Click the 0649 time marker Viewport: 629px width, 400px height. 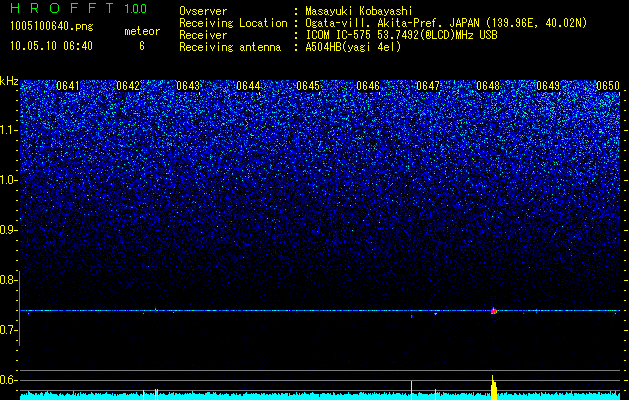click(x=548, y=86)
